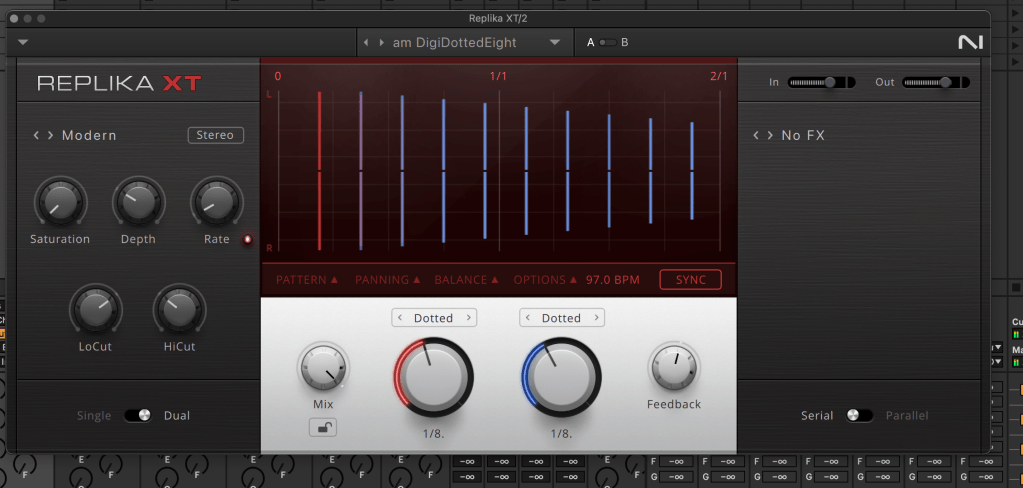Click the Native Instruments logo icon
Viewport: 1023px width, 488px height.
pyautogui.click(x=970, y=42)
